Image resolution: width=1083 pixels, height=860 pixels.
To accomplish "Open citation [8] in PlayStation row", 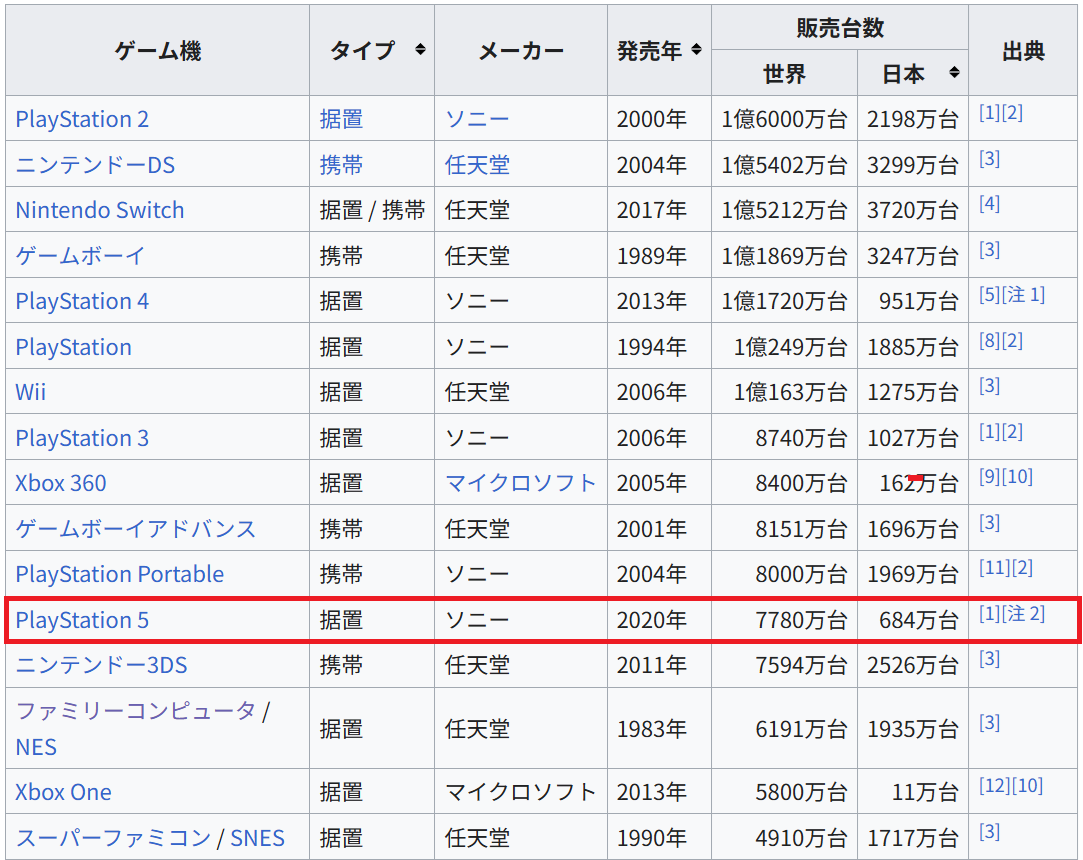I will tap(990, 341).
